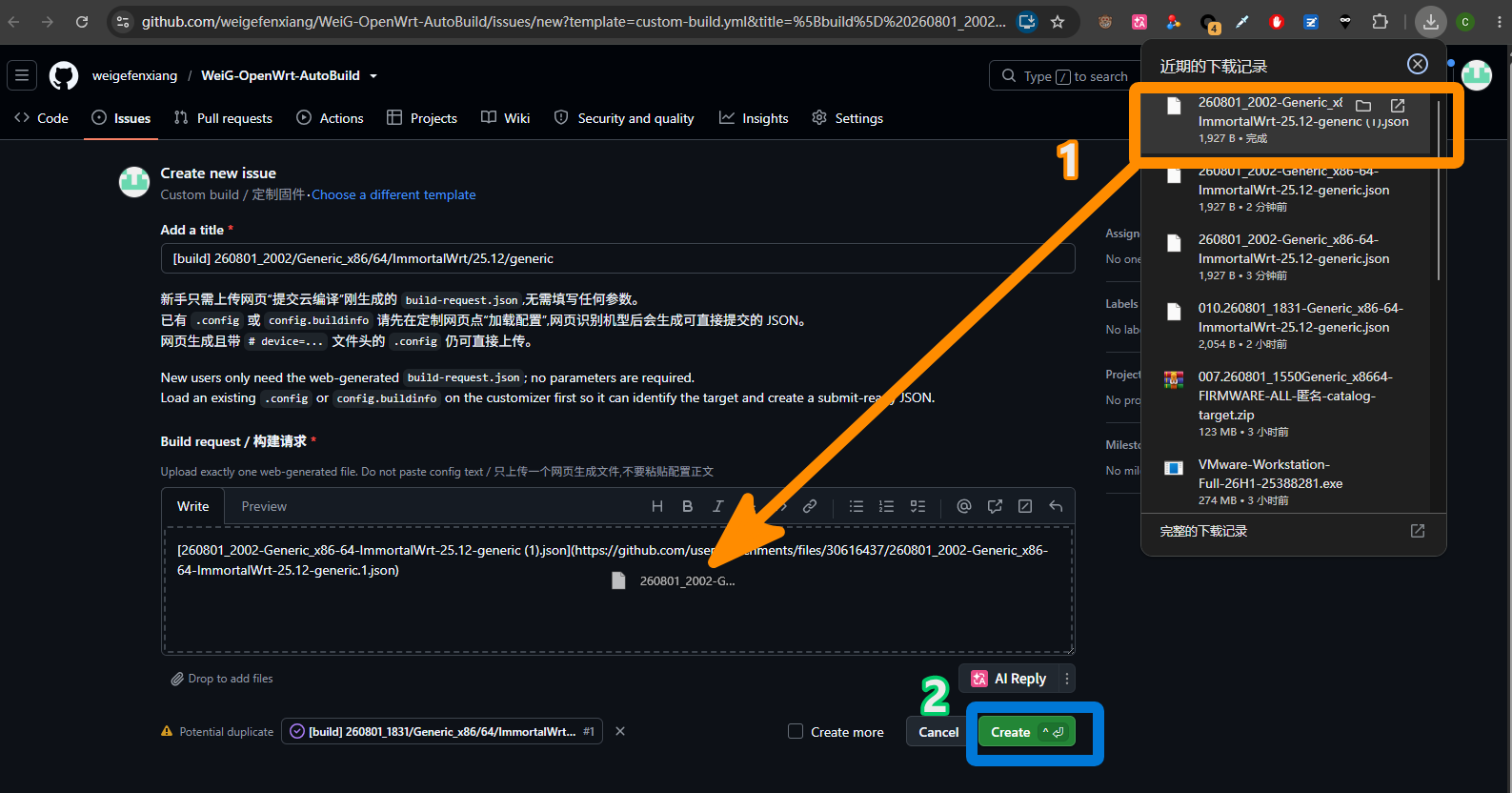Open the full download history link
Viewport: 1512px width, 793px height.
coord(1293,531)
